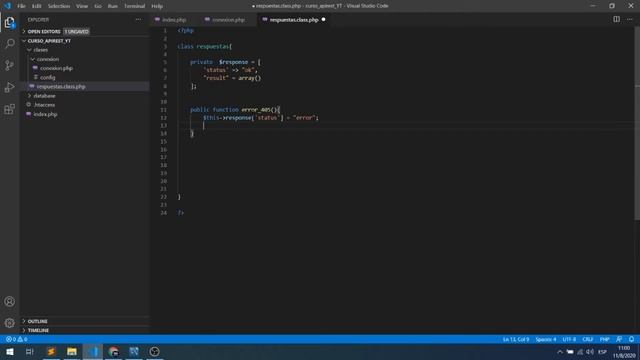640x360 pixels.
Task: Click Ln 13, Col 9 cursor position
Action: click(516, 339)
